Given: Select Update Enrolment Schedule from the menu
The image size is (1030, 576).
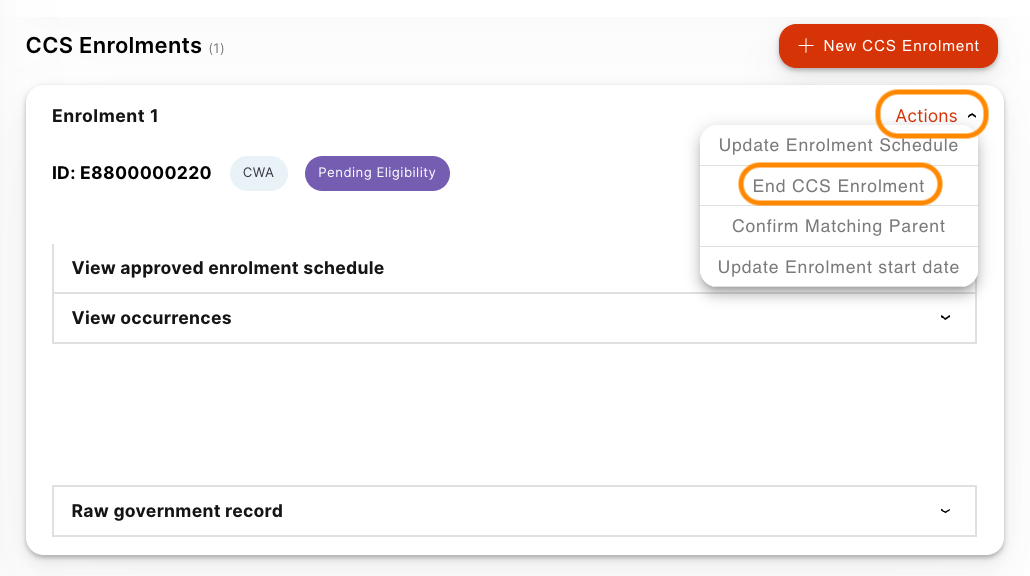Looking at the screenshot, I should pos(838,145).
